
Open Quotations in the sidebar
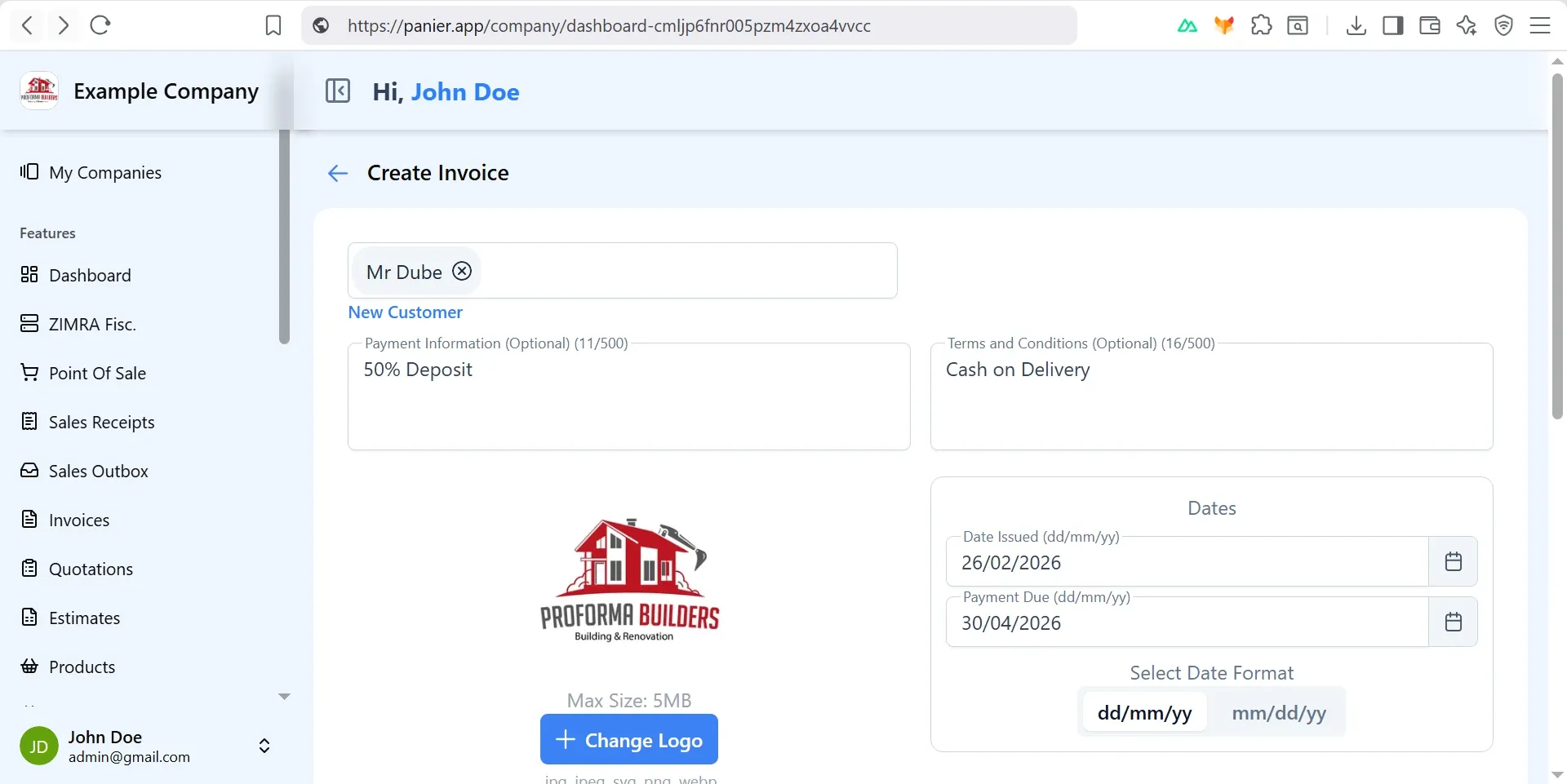click(x=76, y=569)
